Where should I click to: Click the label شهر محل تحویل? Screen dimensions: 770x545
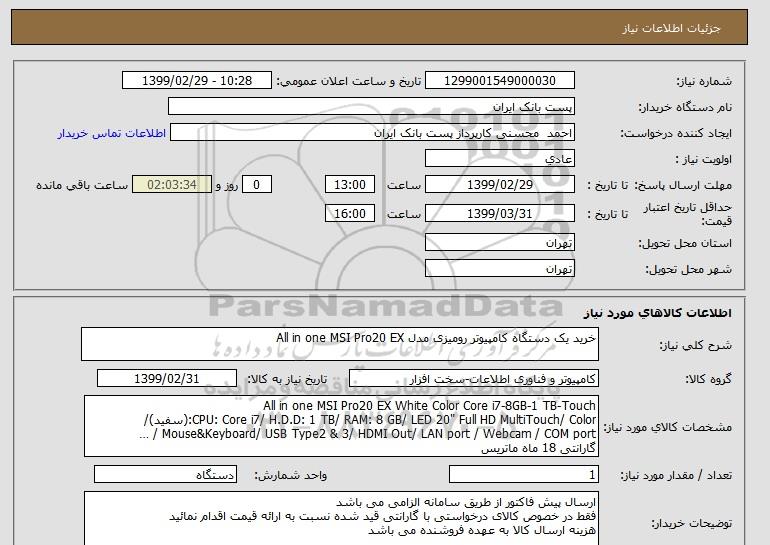688,270
